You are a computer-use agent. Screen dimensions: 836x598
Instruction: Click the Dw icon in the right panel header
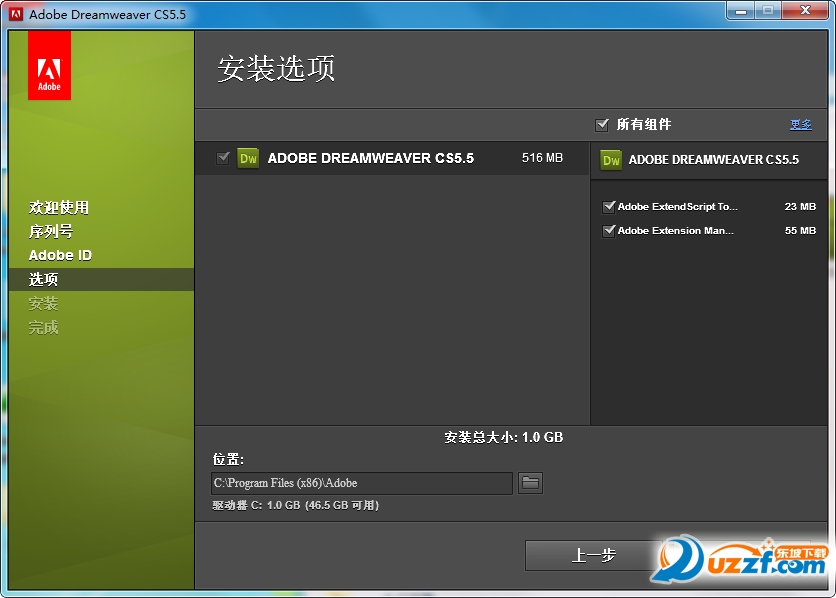pos(611,160)
